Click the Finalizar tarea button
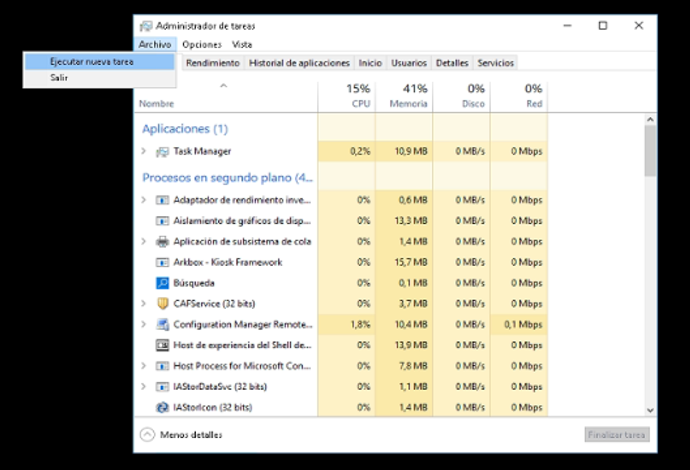The image size is (690, 470). click(617, 435)
